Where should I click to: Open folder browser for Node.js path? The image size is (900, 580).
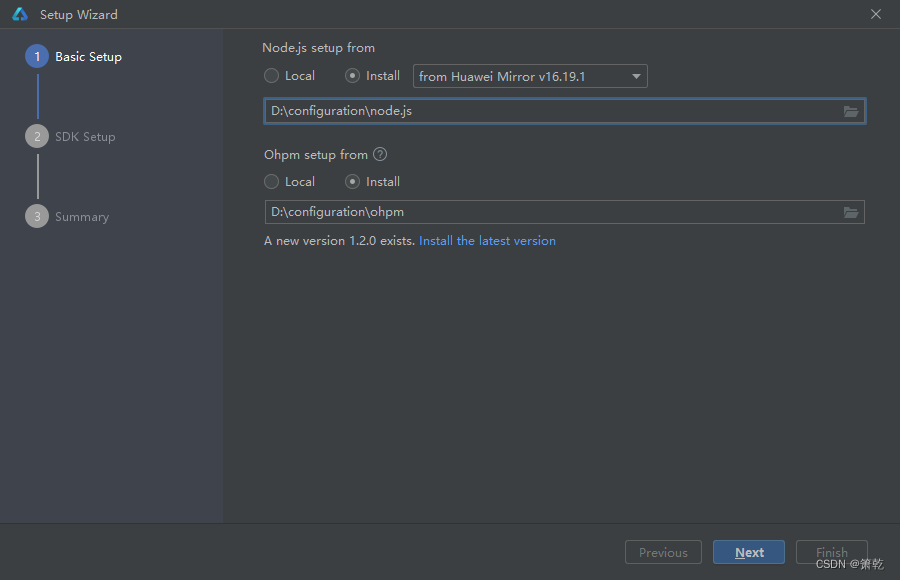[x=851, y=111]
